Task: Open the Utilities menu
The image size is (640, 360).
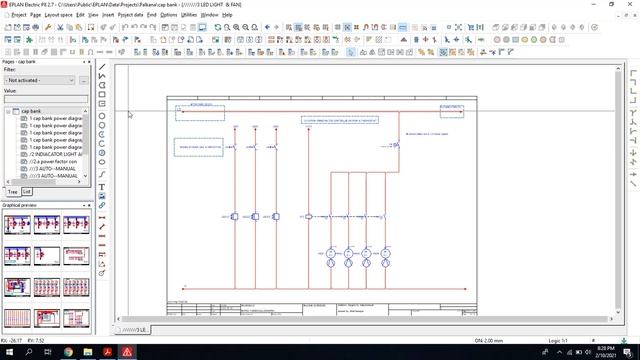Action: click(189, 15)
